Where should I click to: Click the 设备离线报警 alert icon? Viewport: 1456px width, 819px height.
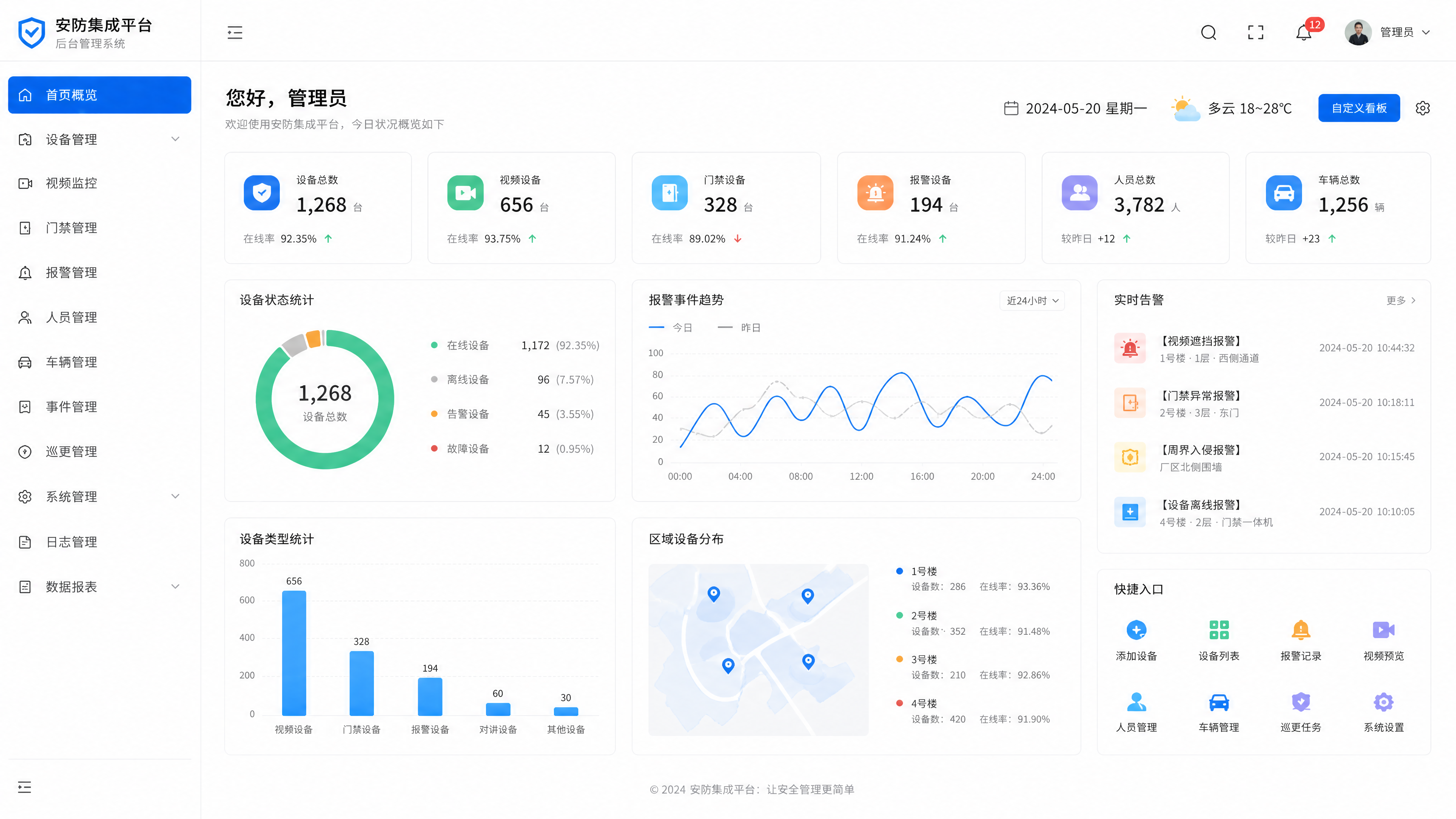pos(1130,512)
